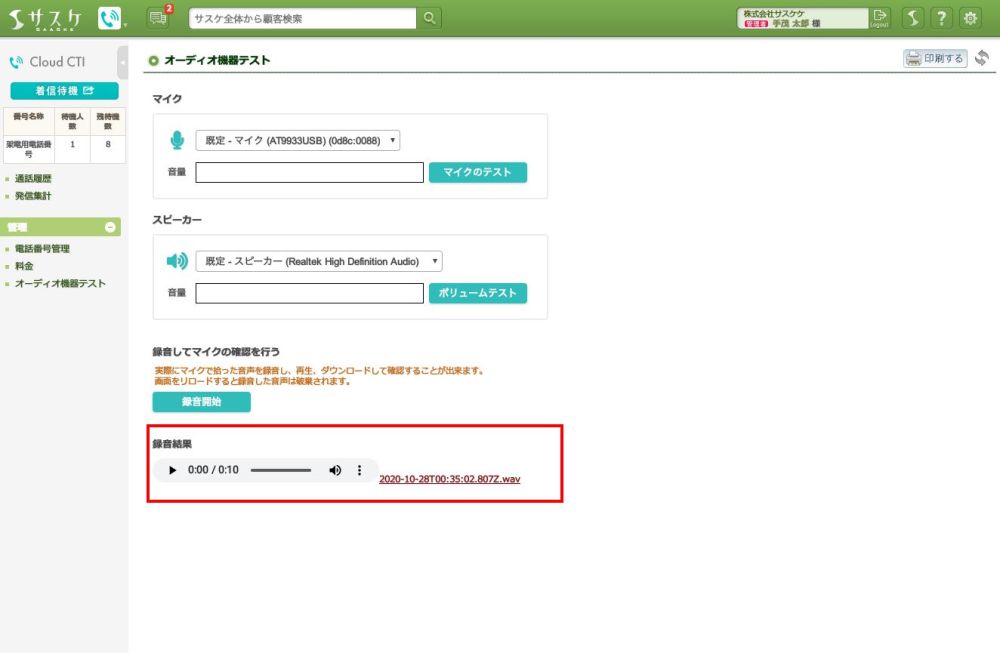Play the recorded audio
Viewport: 1000px width, 653px height.
[172, 470]
